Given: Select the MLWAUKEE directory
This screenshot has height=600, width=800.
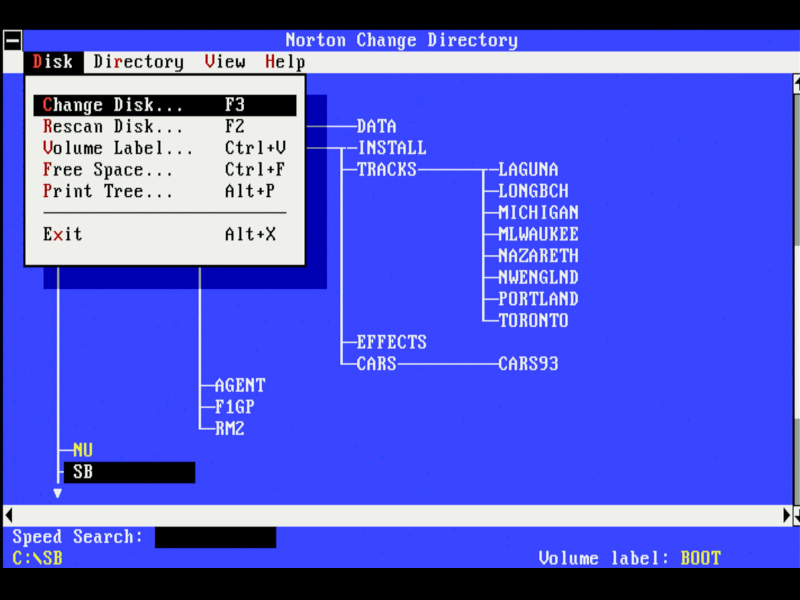Looking at the screenshot, I should [x=538, y=234].
